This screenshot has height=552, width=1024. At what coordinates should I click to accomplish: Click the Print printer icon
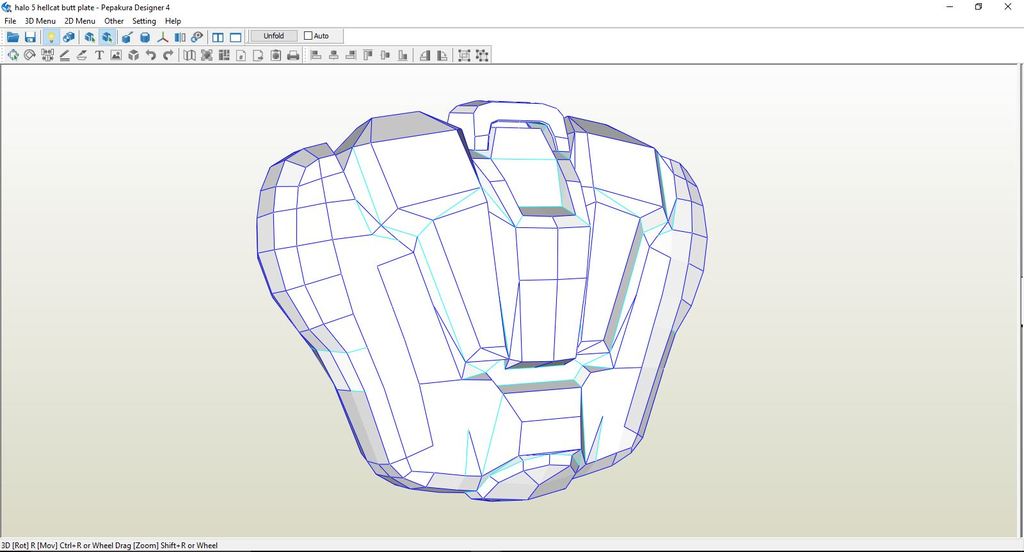[x=293, y=56]
